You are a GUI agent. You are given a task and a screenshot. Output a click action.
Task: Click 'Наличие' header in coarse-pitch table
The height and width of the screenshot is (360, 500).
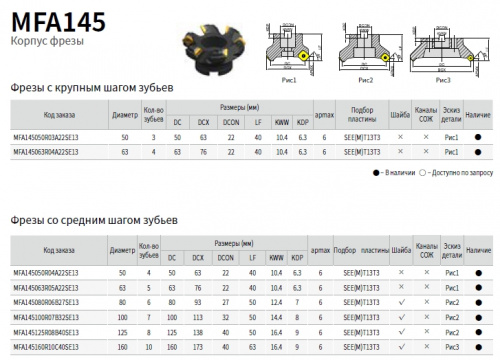[478, 115]
